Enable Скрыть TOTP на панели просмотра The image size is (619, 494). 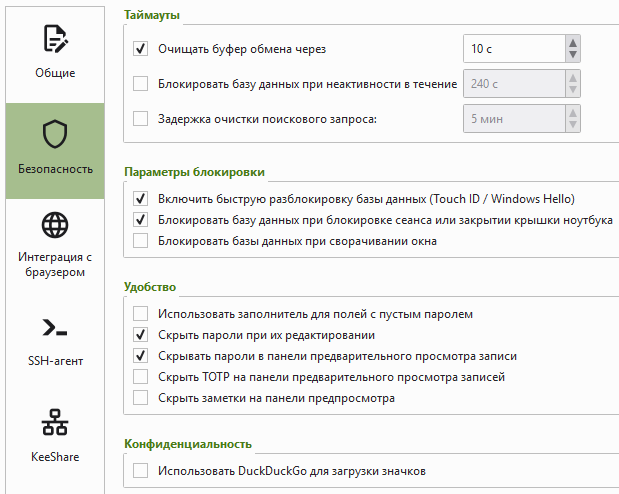[x=140, y=377]
